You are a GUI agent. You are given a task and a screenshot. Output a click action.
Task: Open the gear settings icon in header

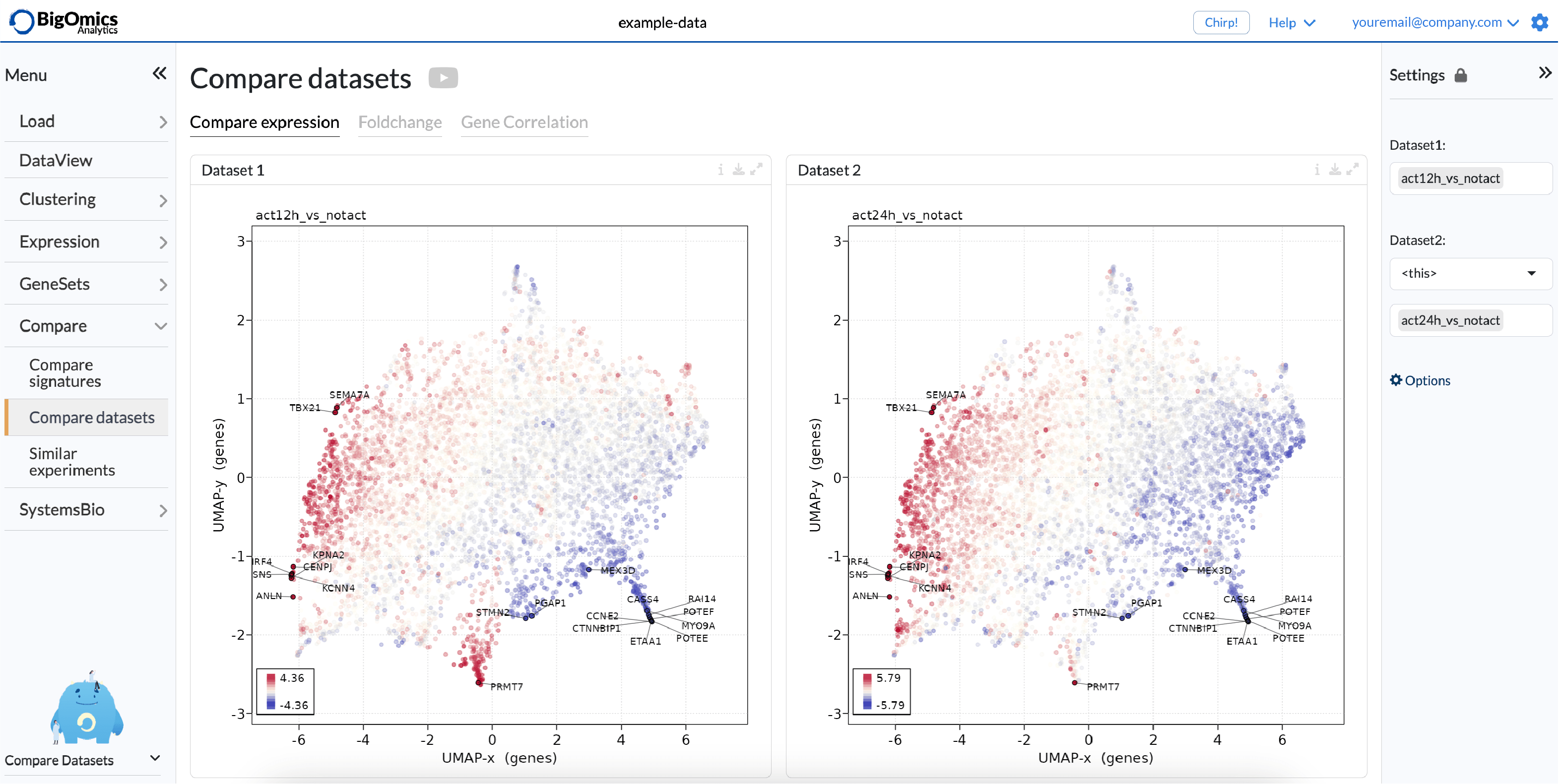1540,22
